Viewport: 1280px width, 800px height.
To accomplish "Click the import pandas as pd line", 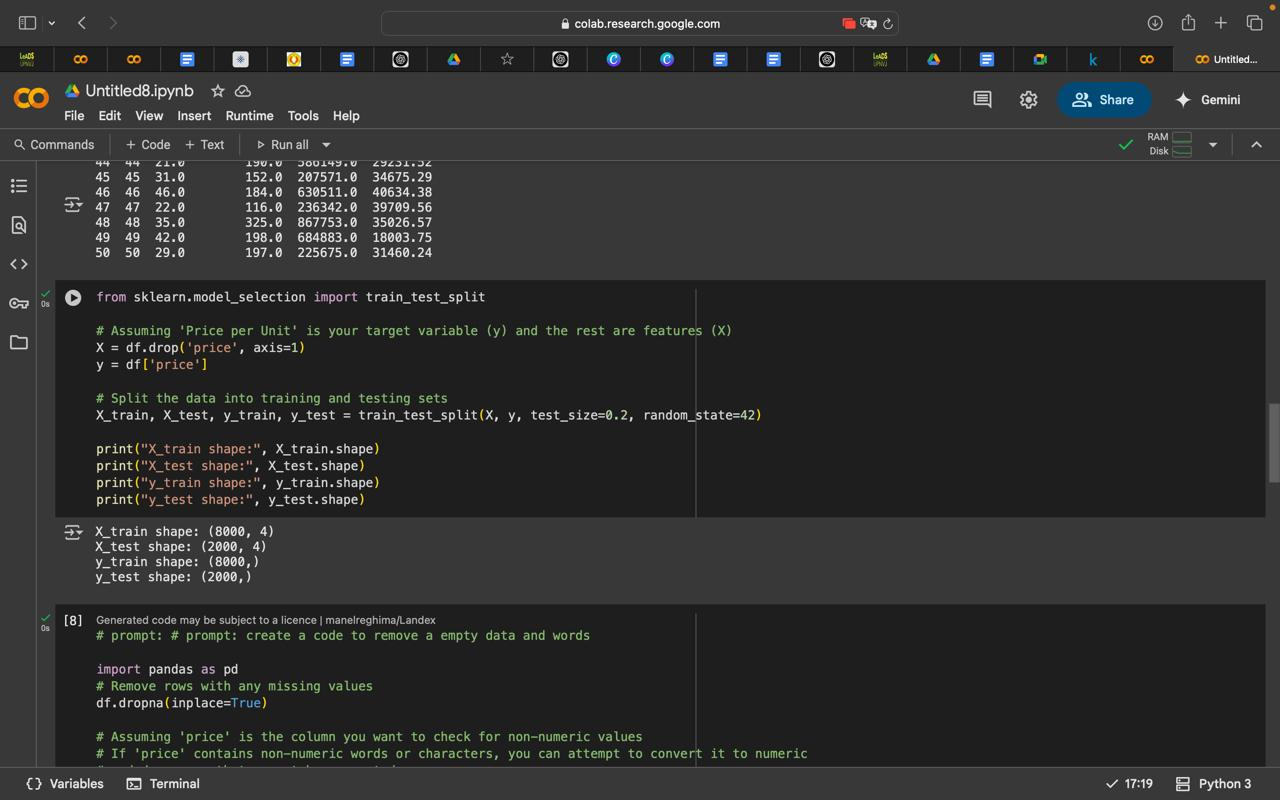I will tap(166, 669).
